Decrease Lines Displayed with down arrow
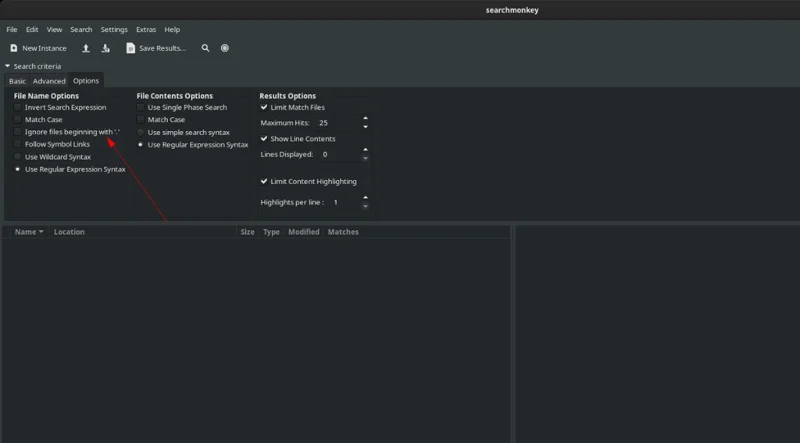This screenshot has width=800, height=443. (x=365, y=158)
